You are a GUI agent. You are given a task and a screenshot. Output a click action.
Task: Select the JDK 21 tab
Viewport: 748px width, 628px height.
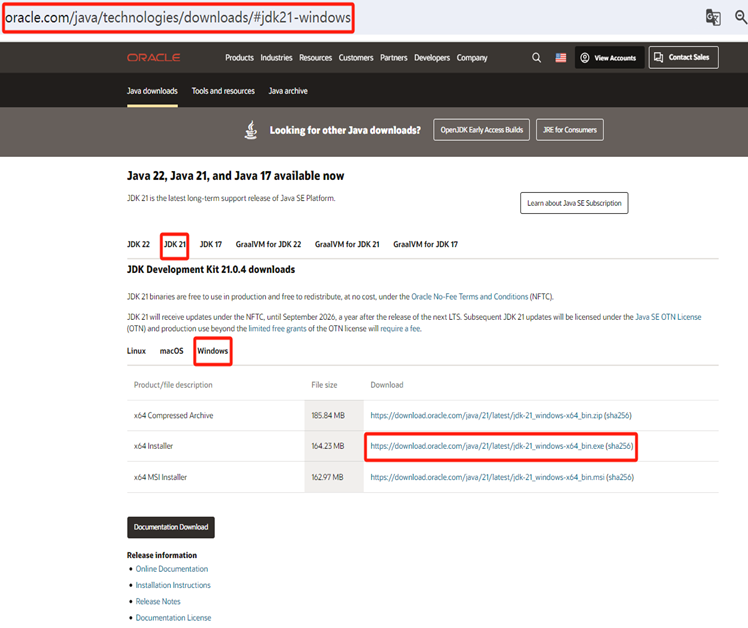[175, 244]
